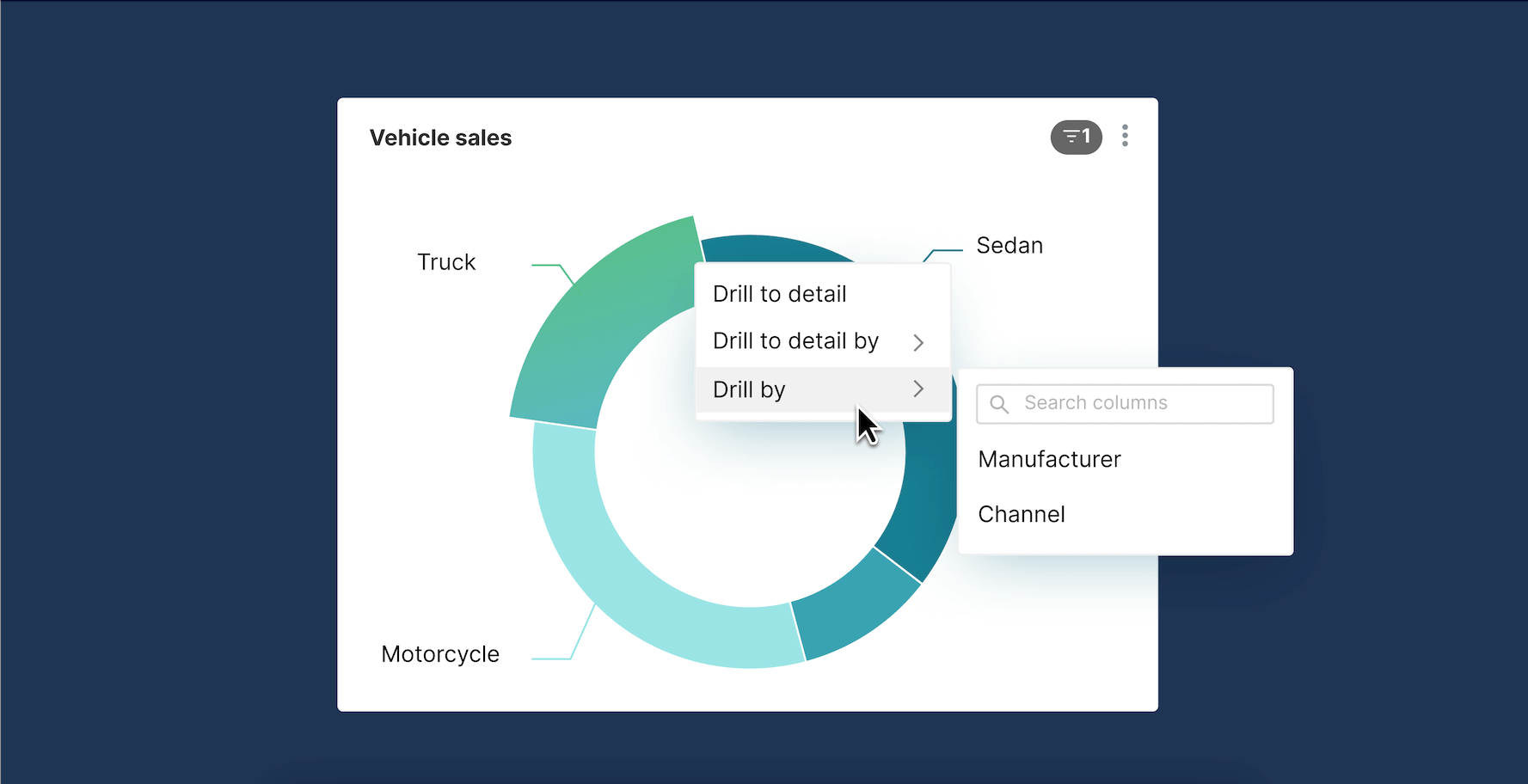Open the three-dot chart options menu
This screenshot has height=784, width=1528.
click(1125, 136)
